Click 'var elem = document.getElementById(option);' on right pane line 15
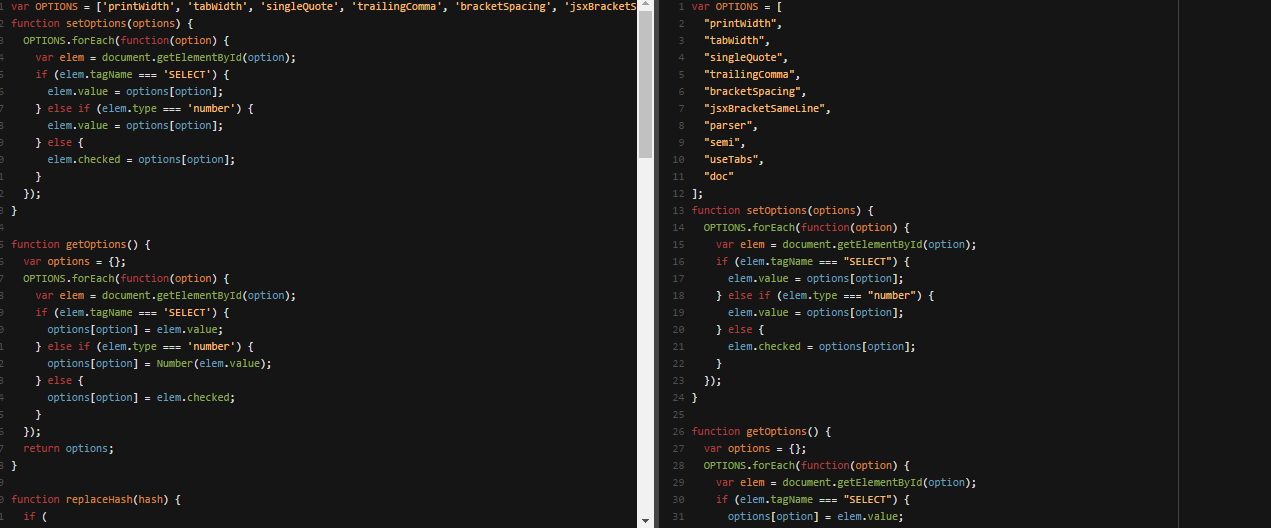 click(846, 244)
